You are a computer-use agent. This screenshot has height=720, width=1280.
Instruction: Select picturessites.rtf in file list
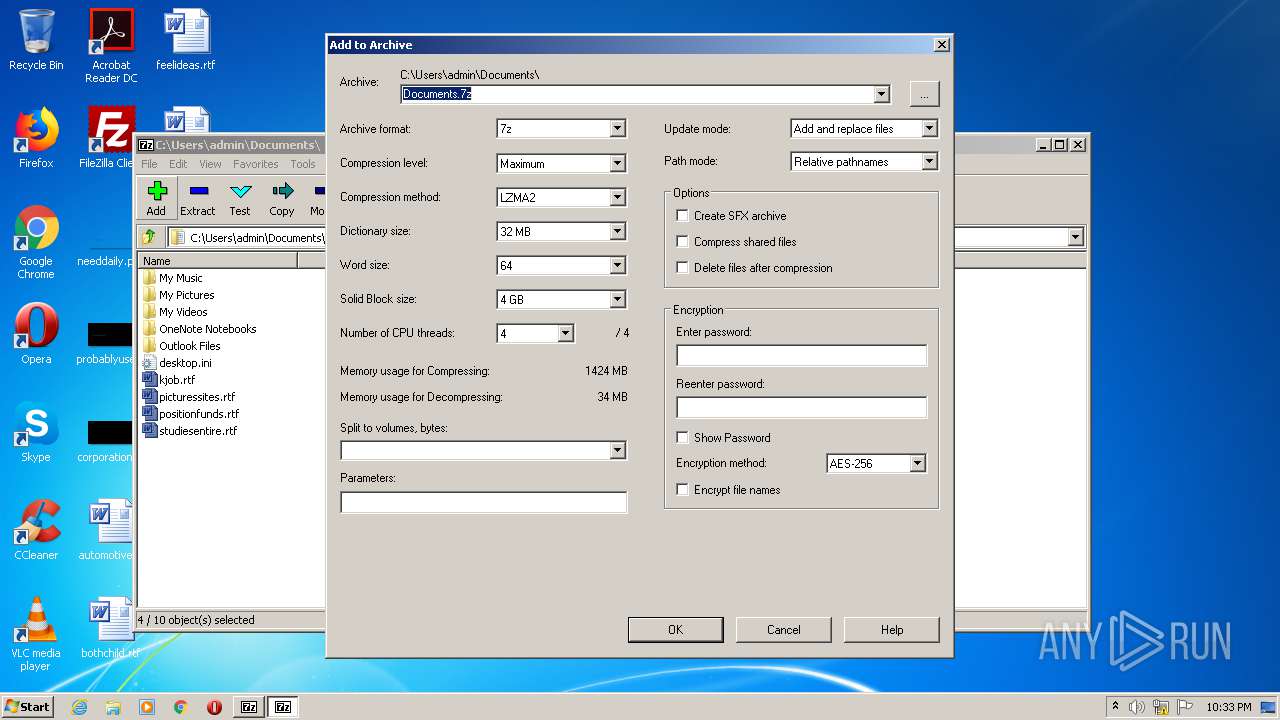pyautogui.click(x=197, y=397)
